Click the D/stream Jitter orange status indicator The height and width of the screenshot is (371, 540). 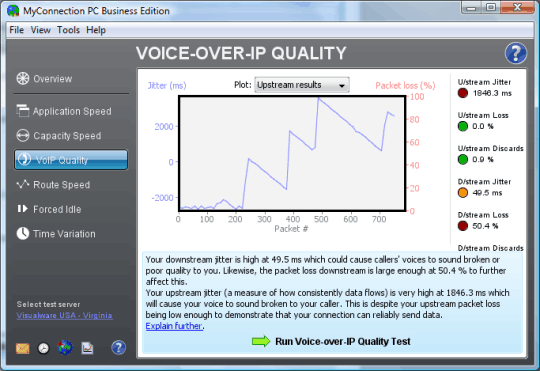[463, 193]
